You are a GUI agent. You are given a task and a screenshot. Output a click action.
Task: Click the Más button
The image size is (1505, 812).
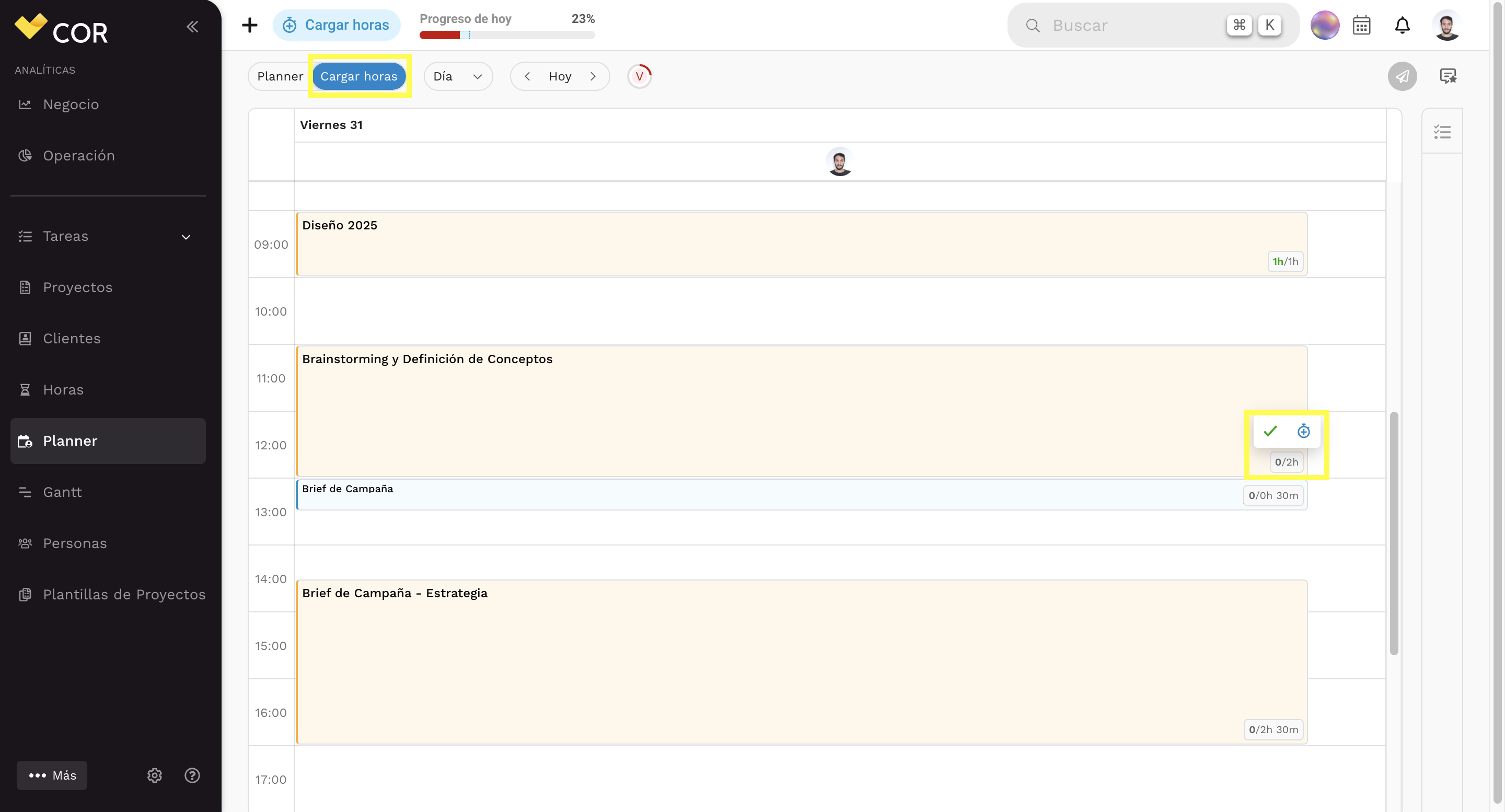tap(52, 775)
